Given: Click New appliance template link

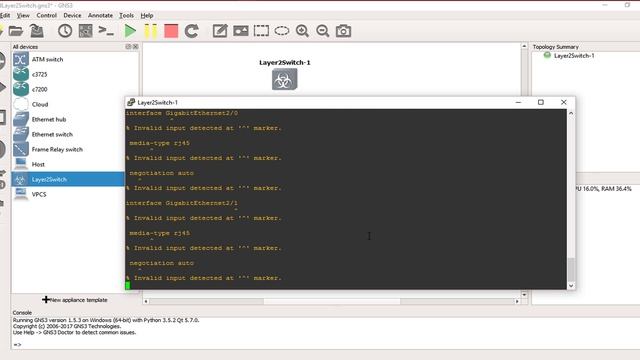Looking at the screenshot, I should point(75,300).
